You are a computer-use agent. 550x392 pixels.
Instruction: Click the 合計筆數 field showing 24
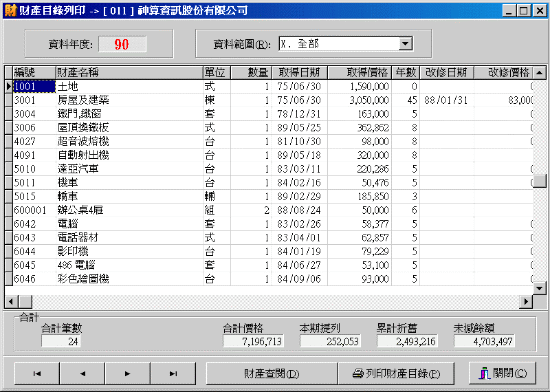[61, 341]
